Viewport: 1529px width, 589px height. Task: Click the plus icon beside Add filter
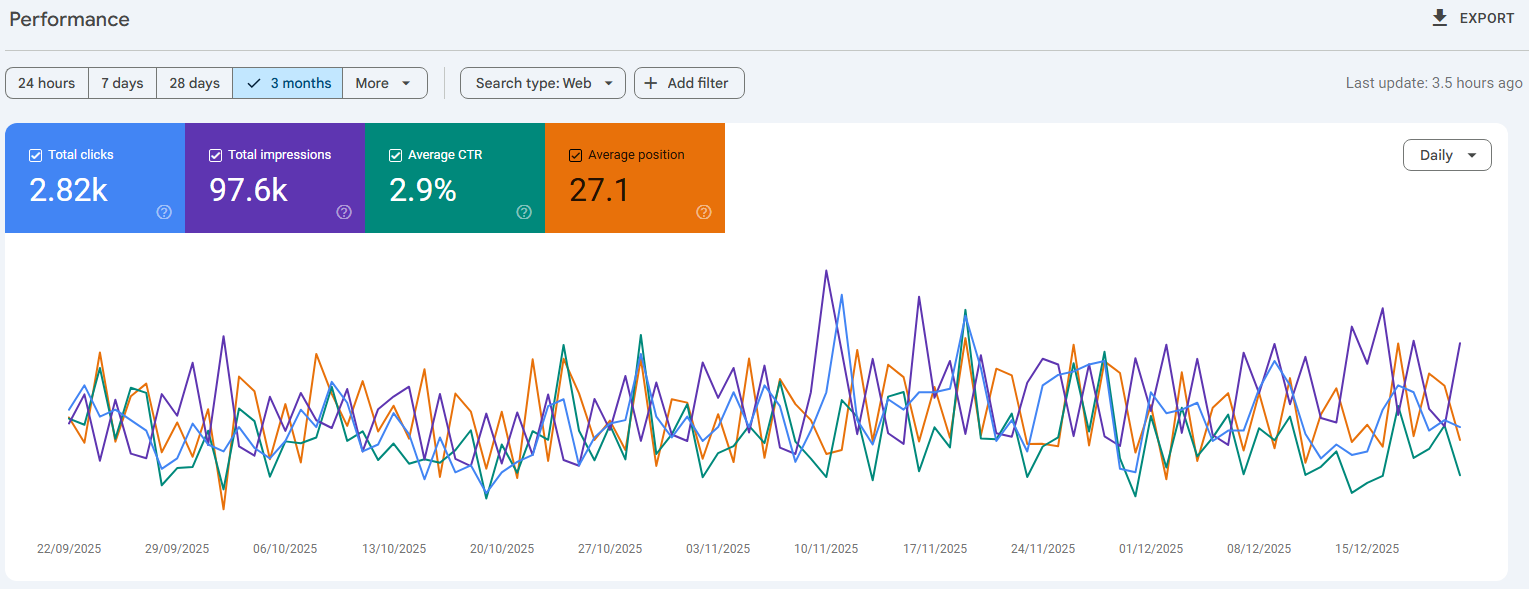point(651,83)
